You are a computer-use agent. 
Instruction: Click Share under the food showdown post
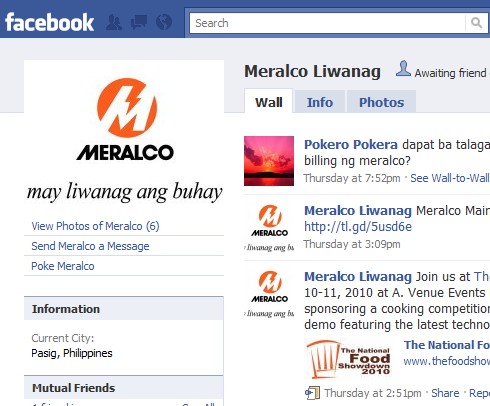coord(445,393)
